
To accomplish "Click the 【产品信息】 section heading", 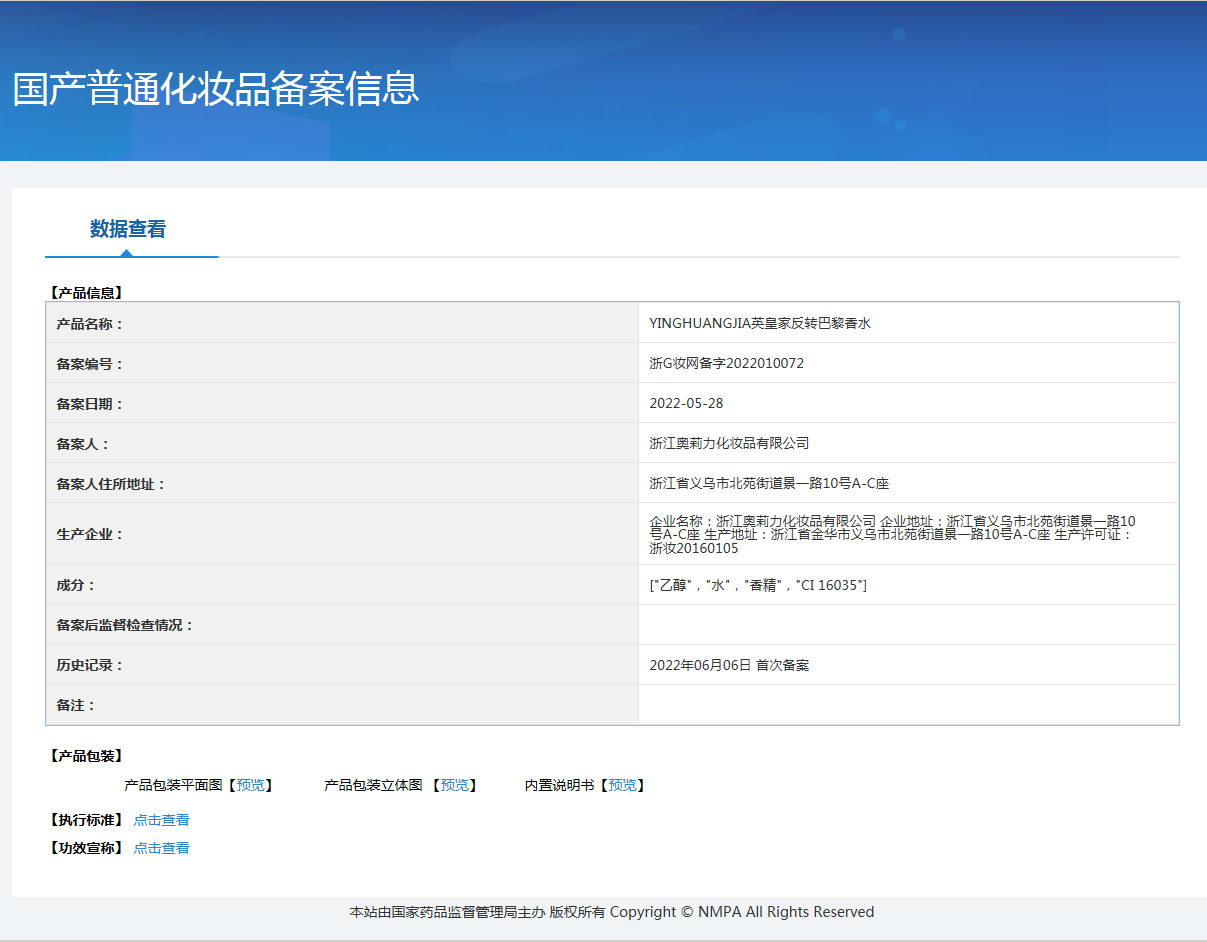I will point(85,293).
